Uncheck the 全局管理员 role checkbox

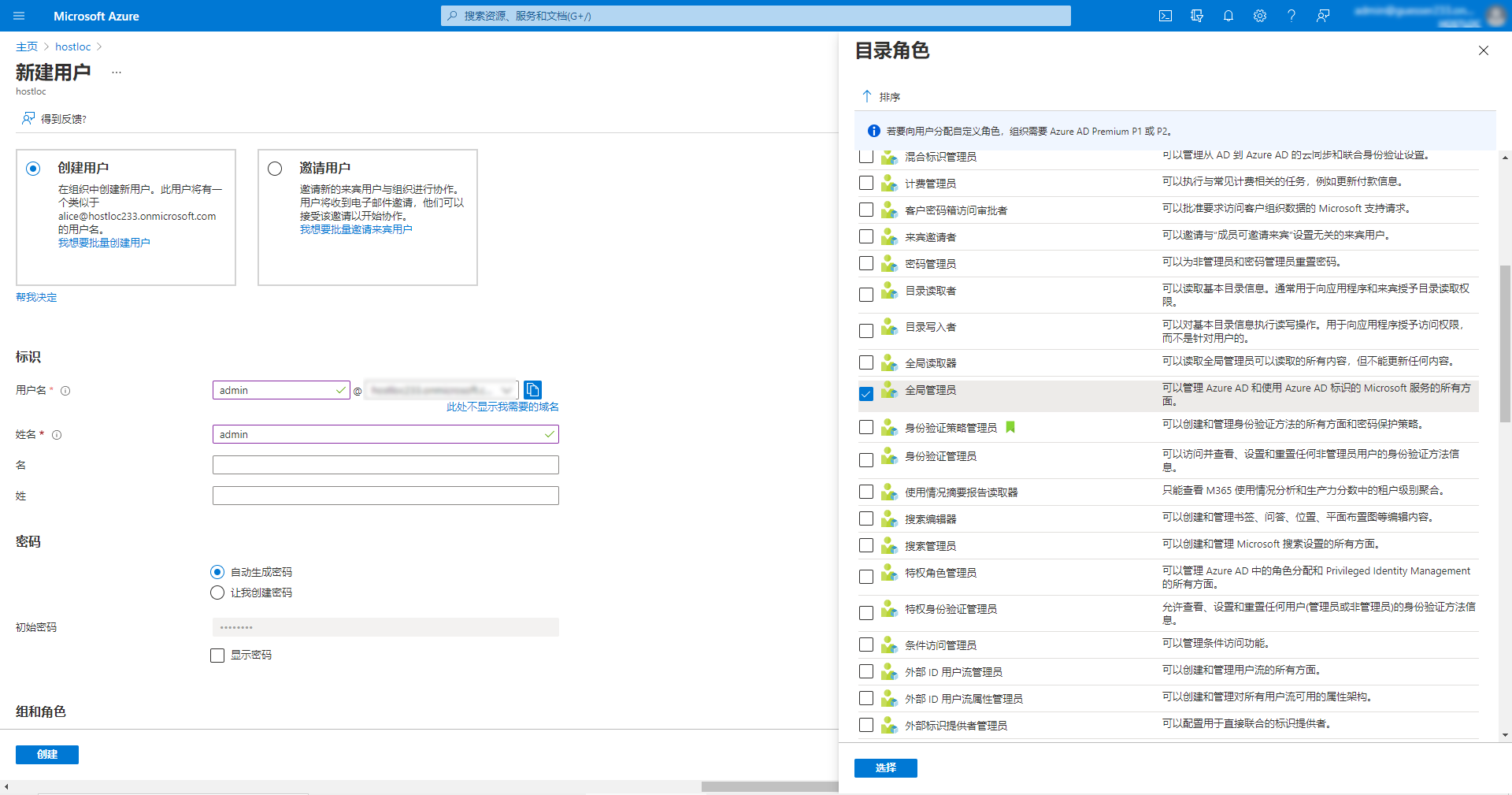(x=866, y=394)
